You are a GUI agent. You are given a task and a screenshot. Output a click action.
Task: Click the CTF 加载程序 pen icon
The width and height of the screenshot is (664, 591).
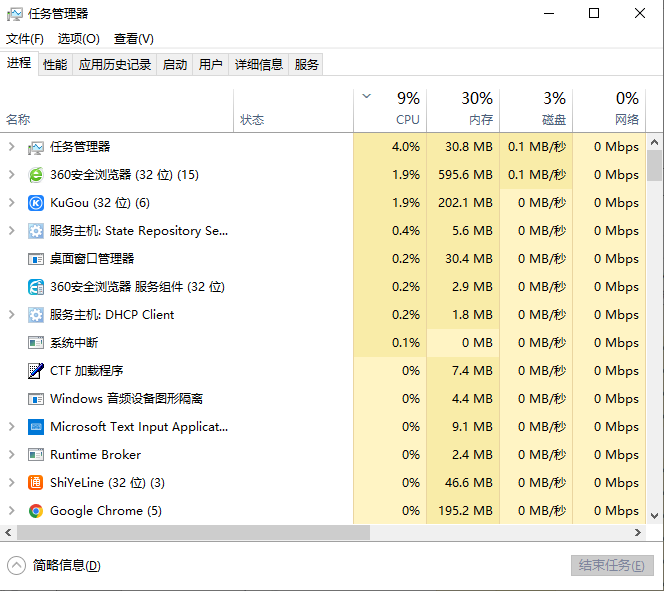pos(36,371)
